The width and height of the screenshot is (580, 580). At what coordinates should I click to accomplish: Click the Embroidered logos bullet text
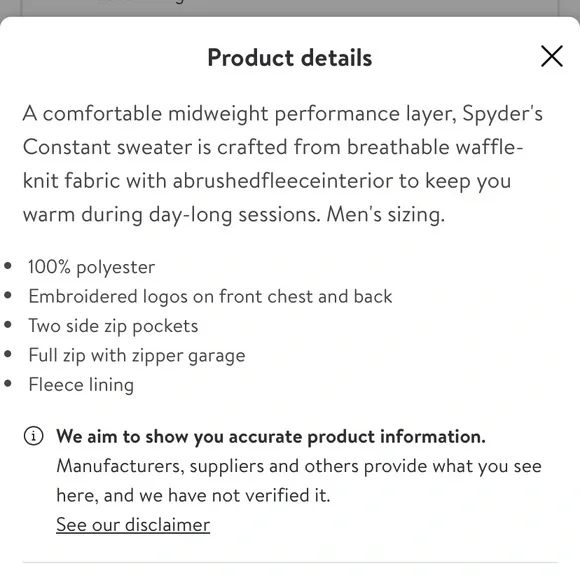[x=210, y=296]
